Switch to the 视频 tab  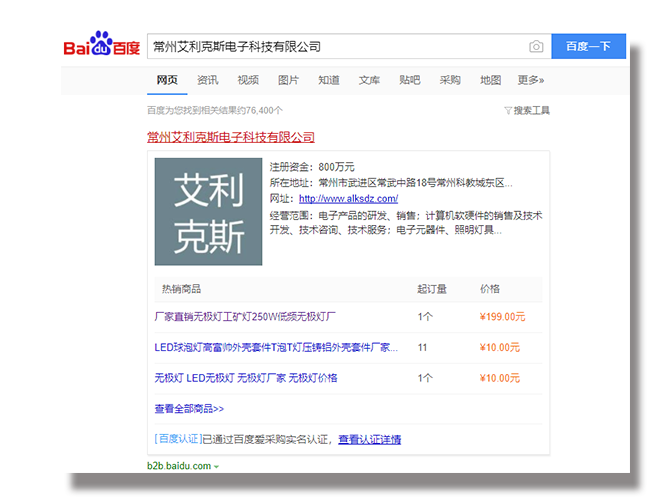248,81
